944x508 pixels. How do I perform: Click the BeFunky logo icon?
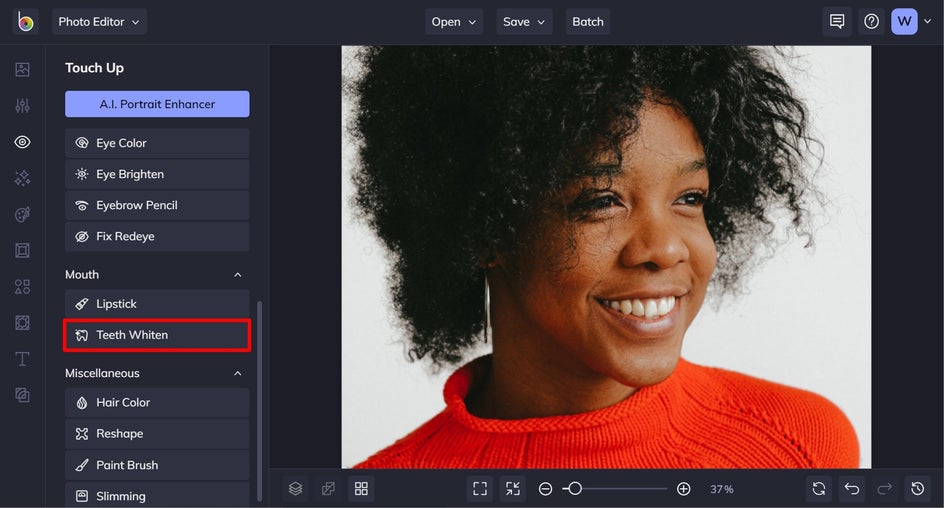(x=25, y=22)
